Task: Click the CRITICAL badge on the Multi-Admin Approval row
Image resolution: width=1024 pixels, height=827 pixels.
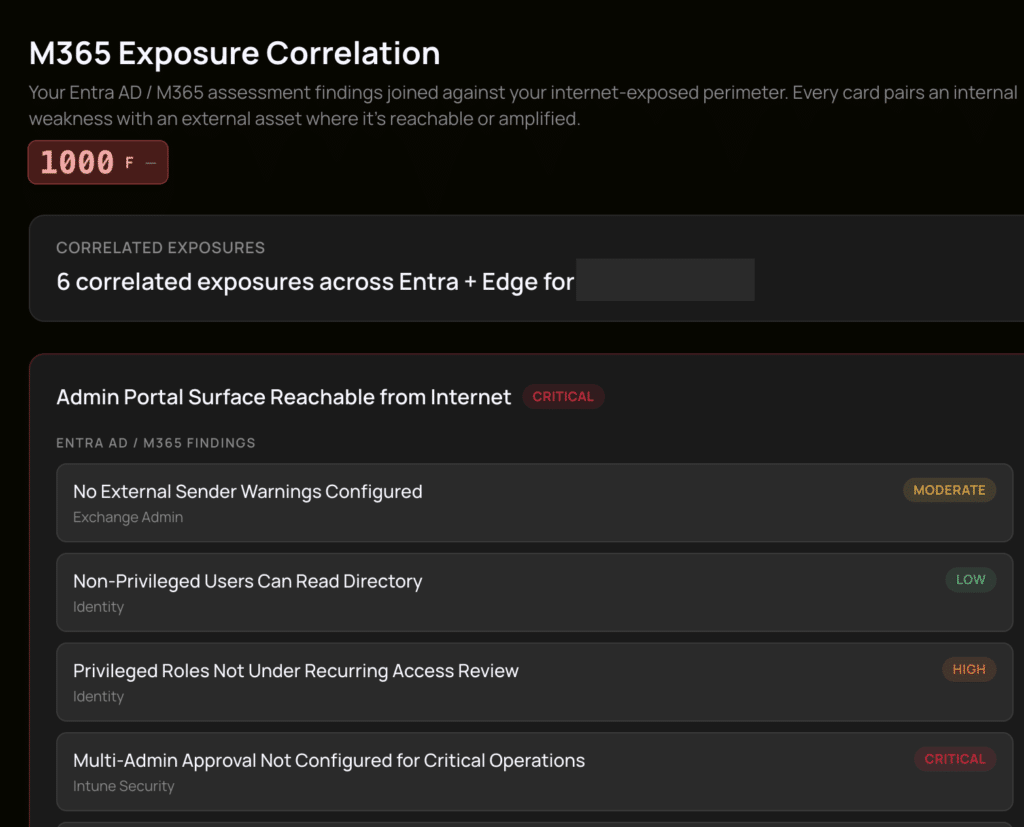Action: point(955,759)
